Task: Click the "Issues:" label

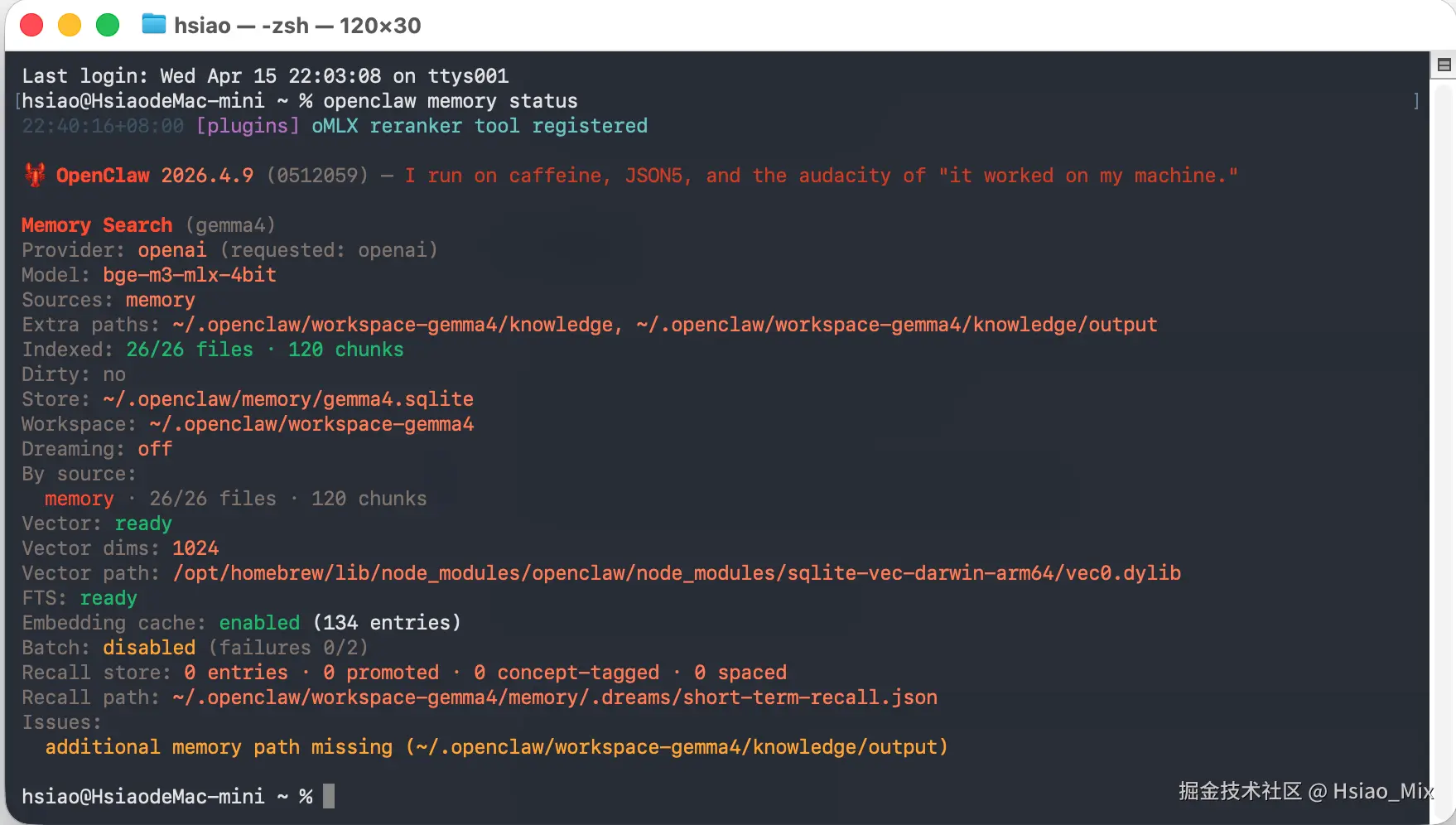Action: [x=62, y=722]
